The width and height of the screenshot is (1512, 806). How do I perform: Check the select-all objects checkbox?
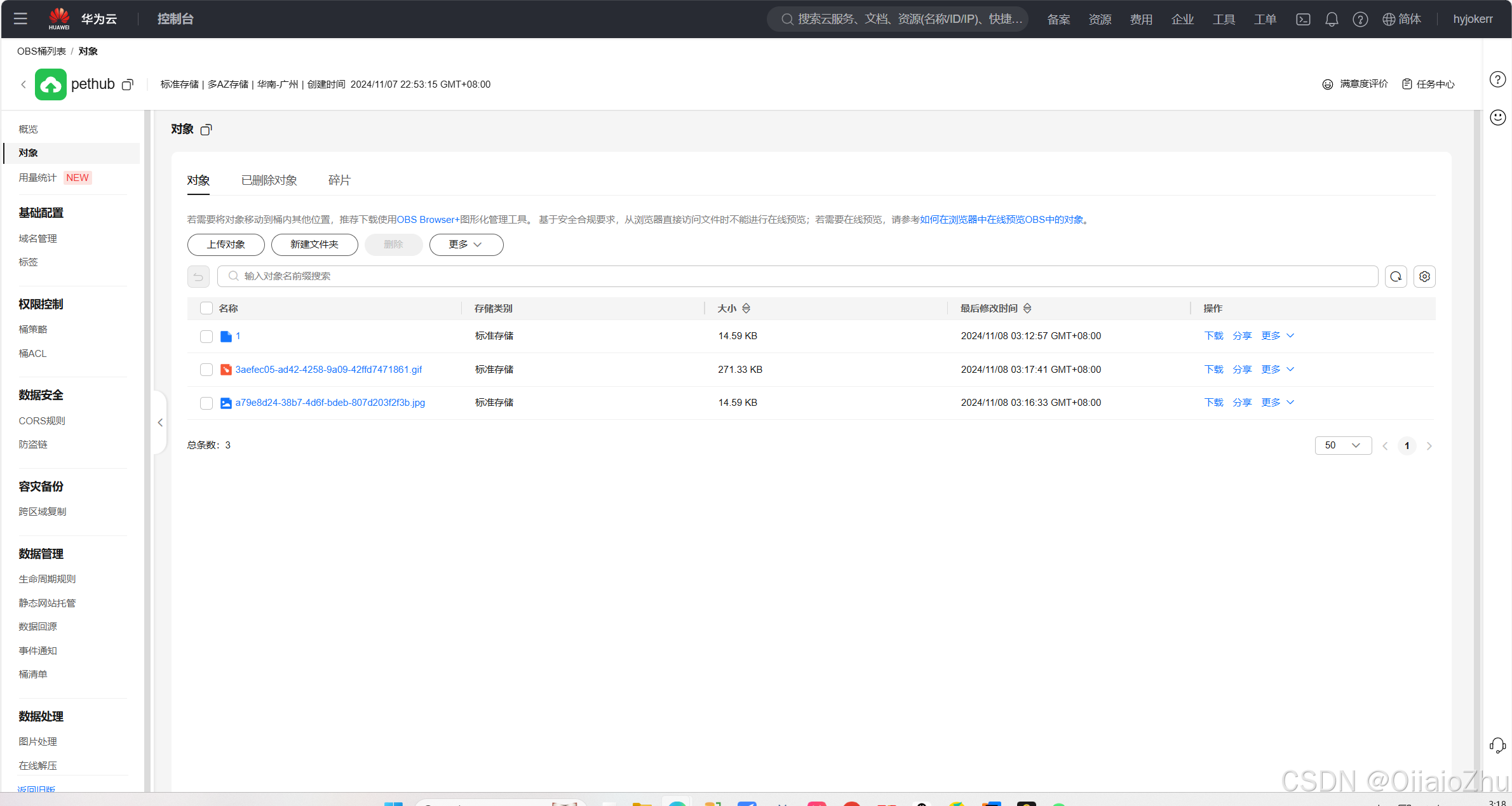tap(206, 308)
